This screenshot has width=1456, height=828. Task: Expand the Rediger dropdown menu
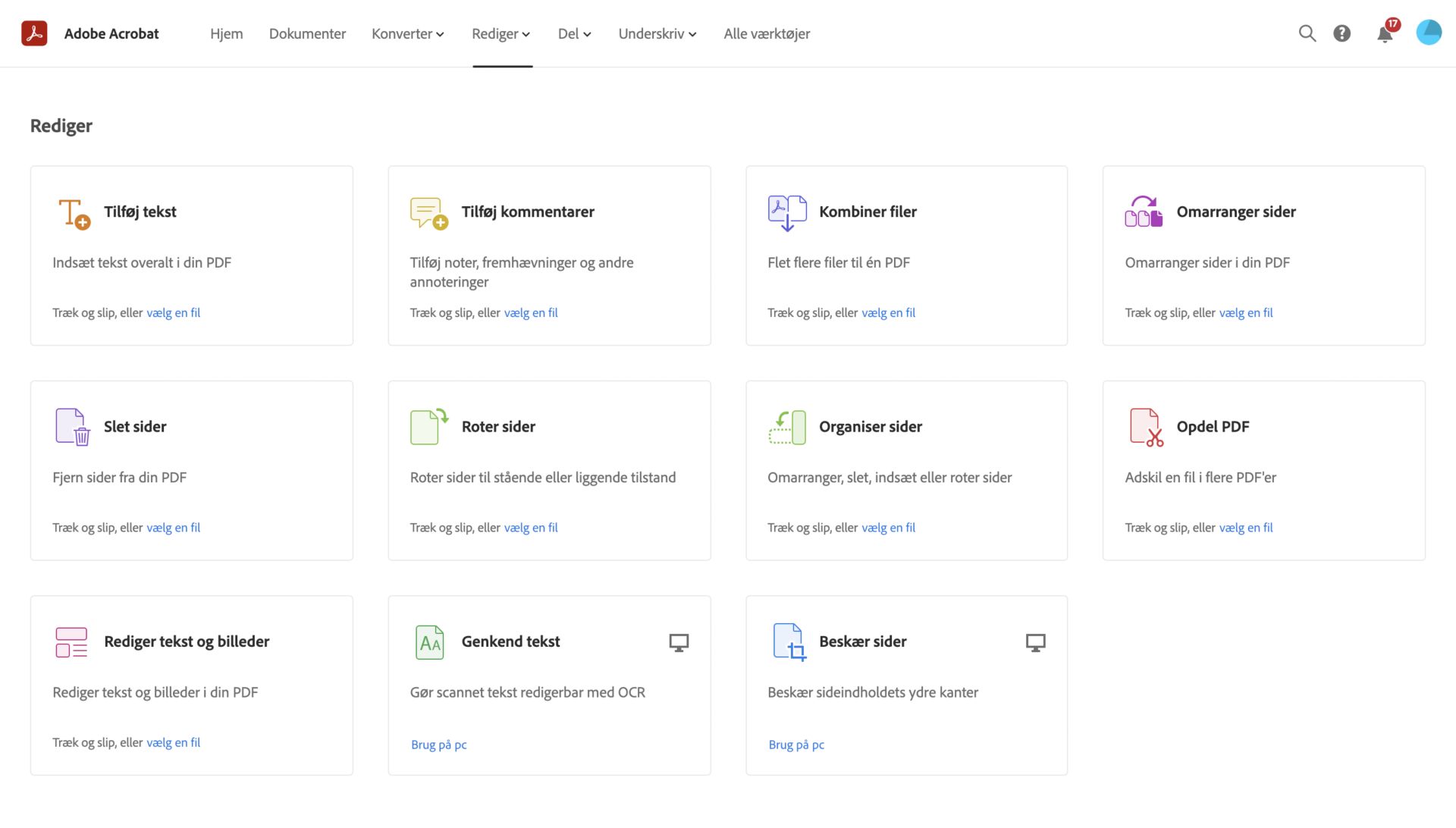(501, 33)
